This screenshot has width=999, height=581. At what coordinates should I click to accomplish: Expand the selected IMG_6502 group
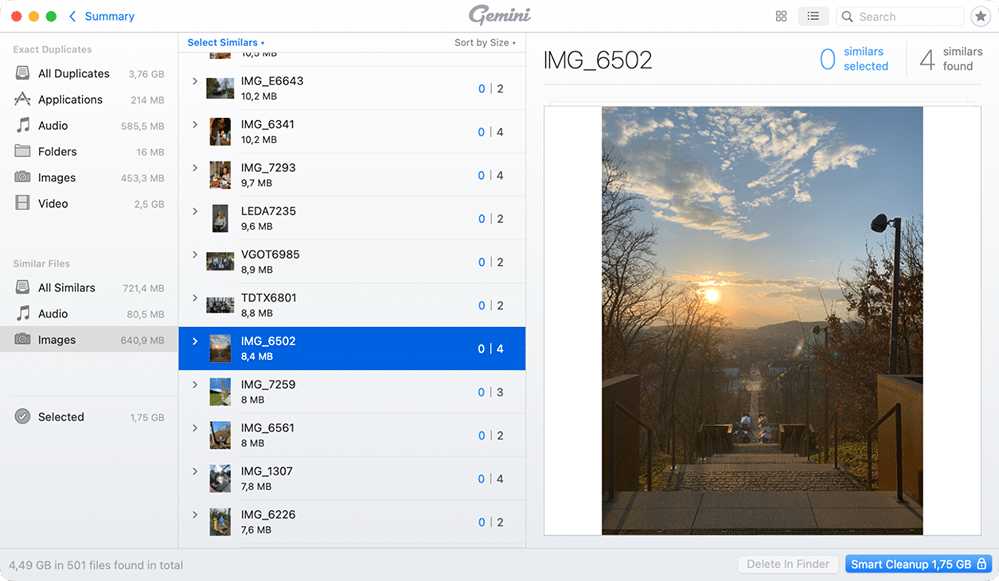[195, 341]
